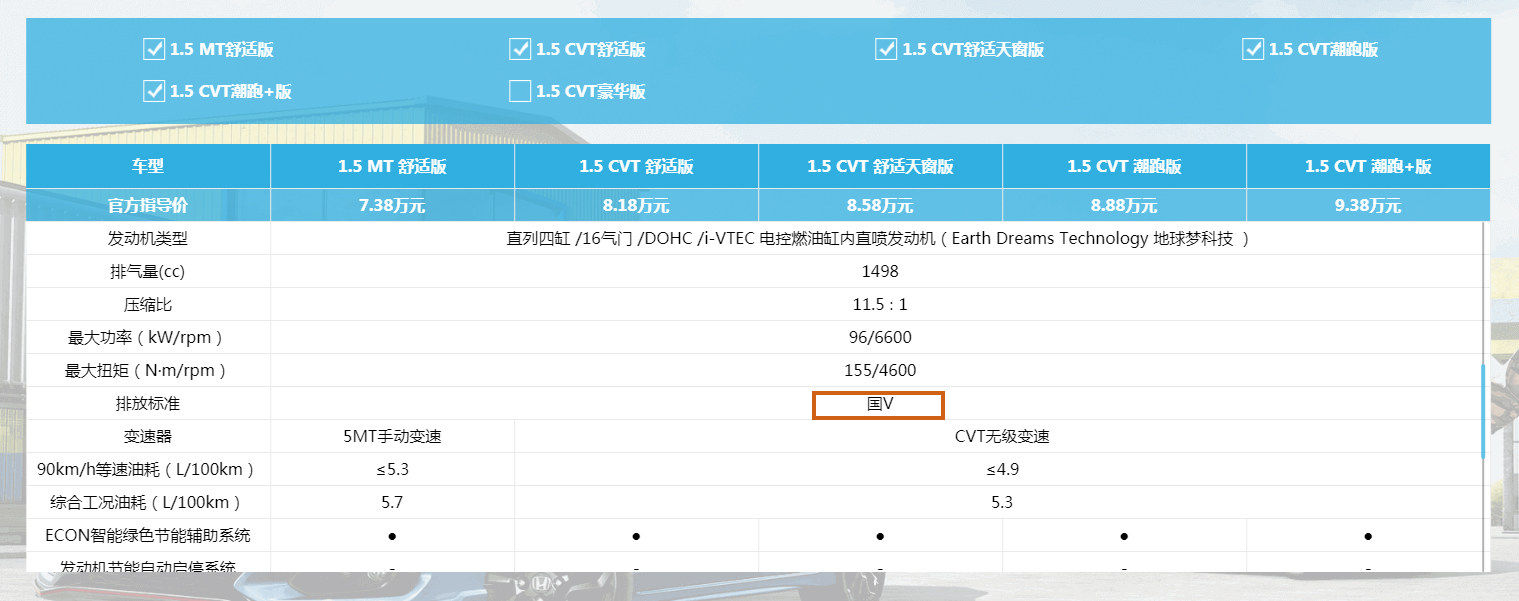Uncheck the 1.5 CVT舒适版 checkbox
The height and width of the screenshot is (601, 1519).
point(520,49)
